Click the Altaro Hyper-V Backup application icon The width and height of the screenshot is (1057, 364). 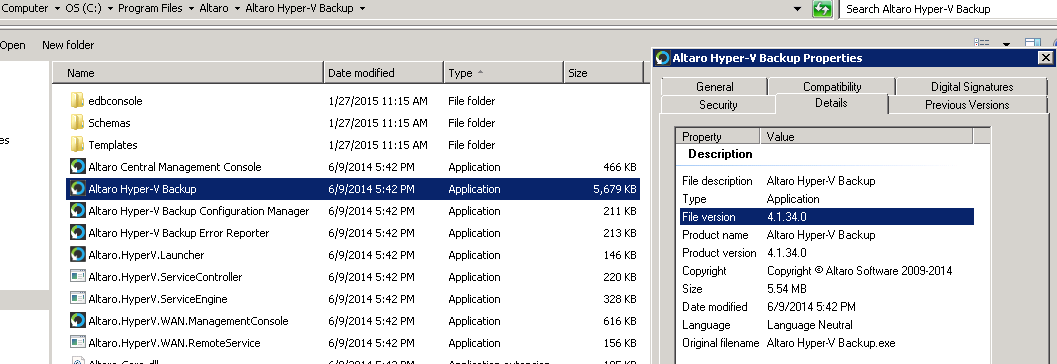(x=78, y=189)
